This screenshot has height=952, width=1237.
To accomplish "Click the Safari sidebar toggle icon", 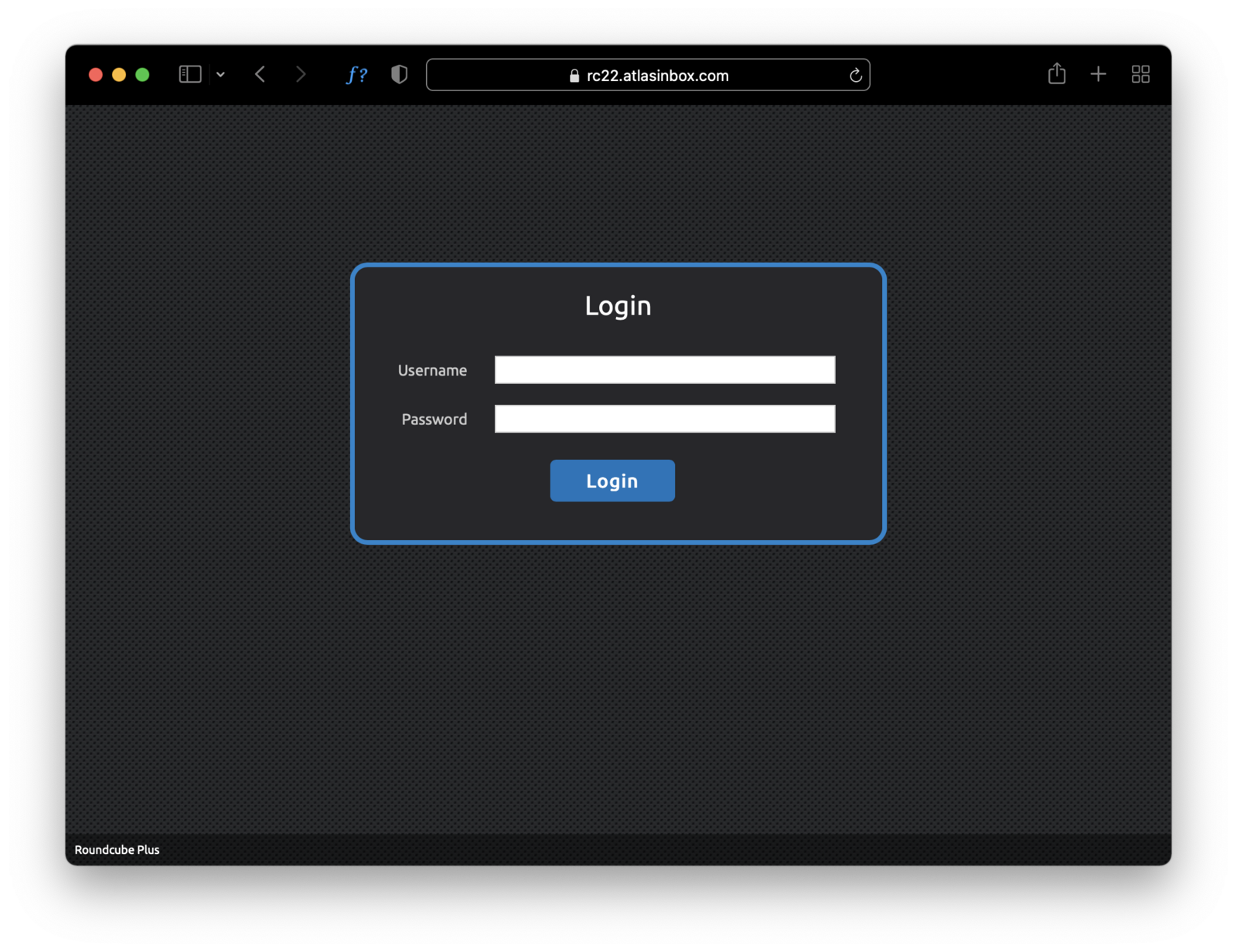I will click(190, 74).
